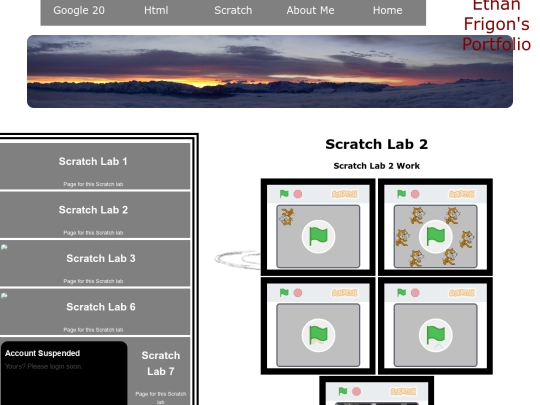Click Scratch logo in single-cat project header
The width and height of the screenshot is (540, 405).
coord(344,194)
